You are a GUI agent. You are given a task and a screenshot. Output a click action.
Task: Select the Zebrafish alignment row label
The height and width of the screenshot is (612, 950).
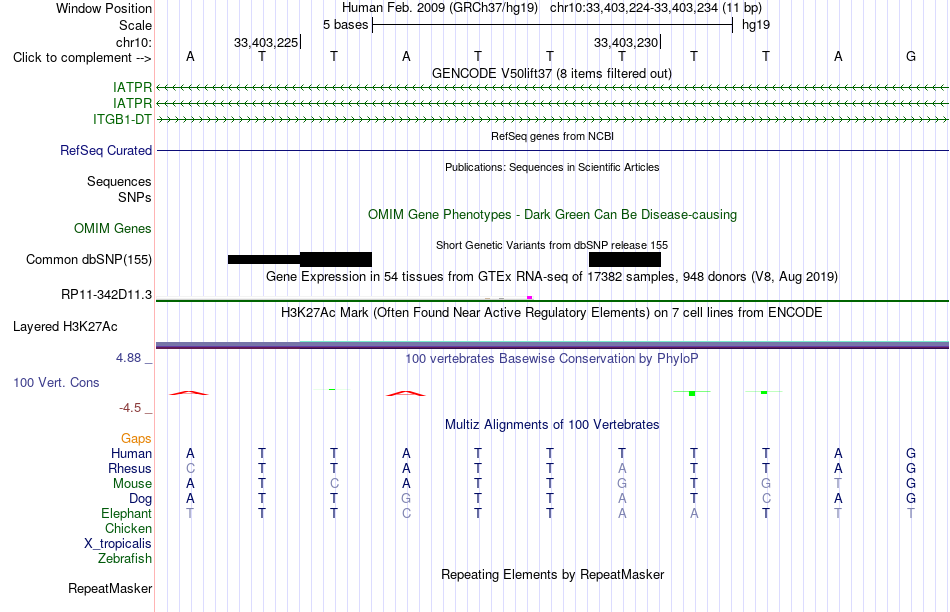pos(125,558)
